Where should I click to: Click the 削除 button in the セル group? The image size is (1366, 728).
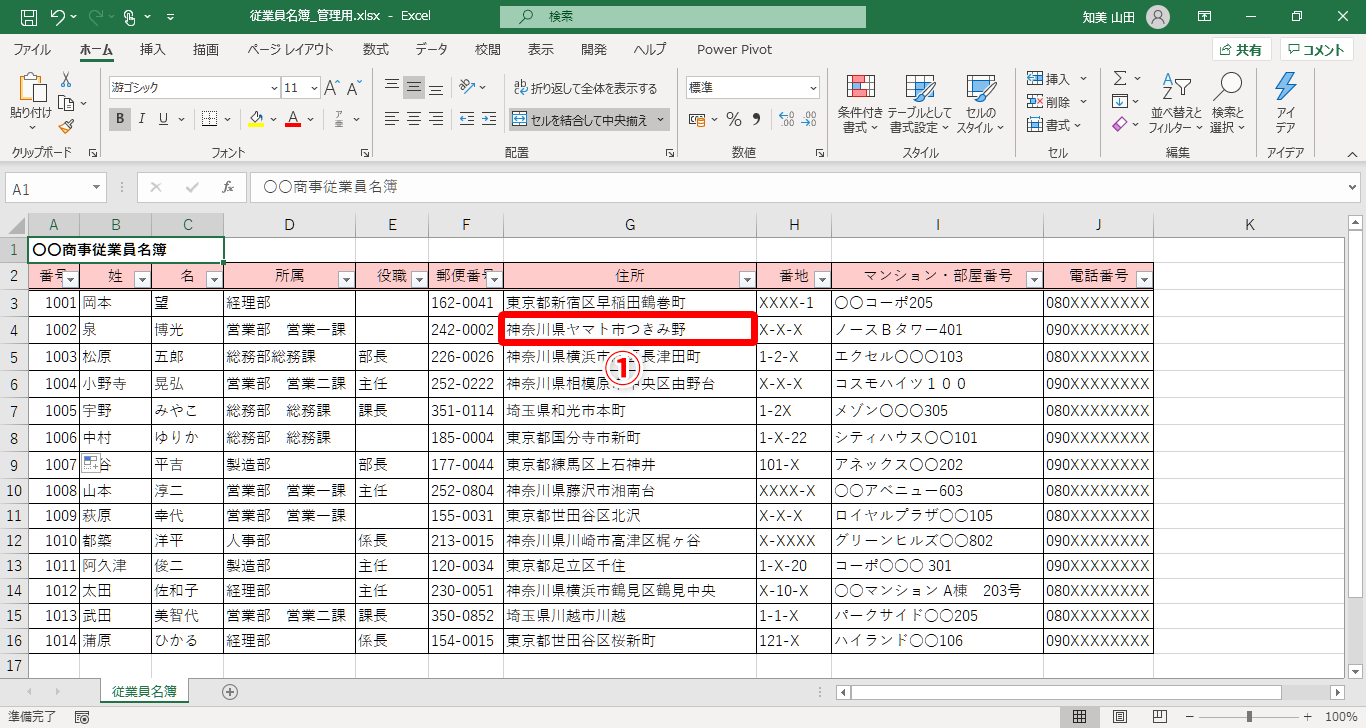point(1055,102)
